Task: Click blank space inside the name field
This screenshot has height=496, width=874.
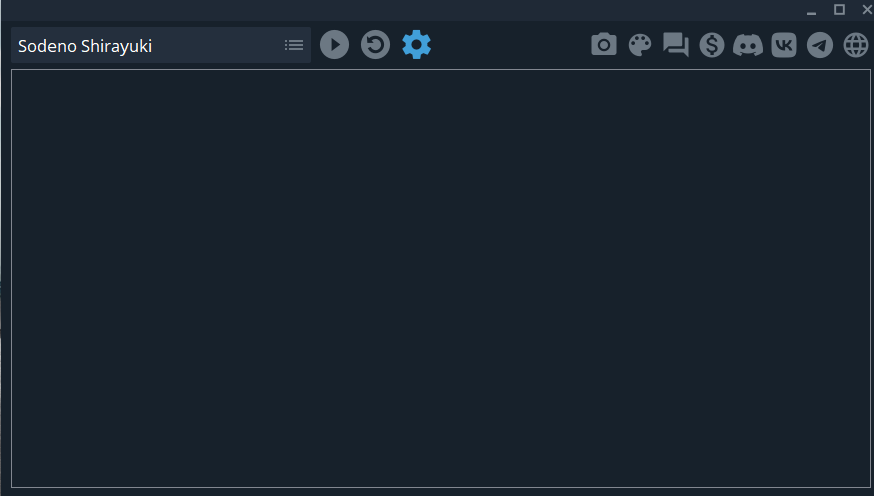Action: (x=217, y=45)
